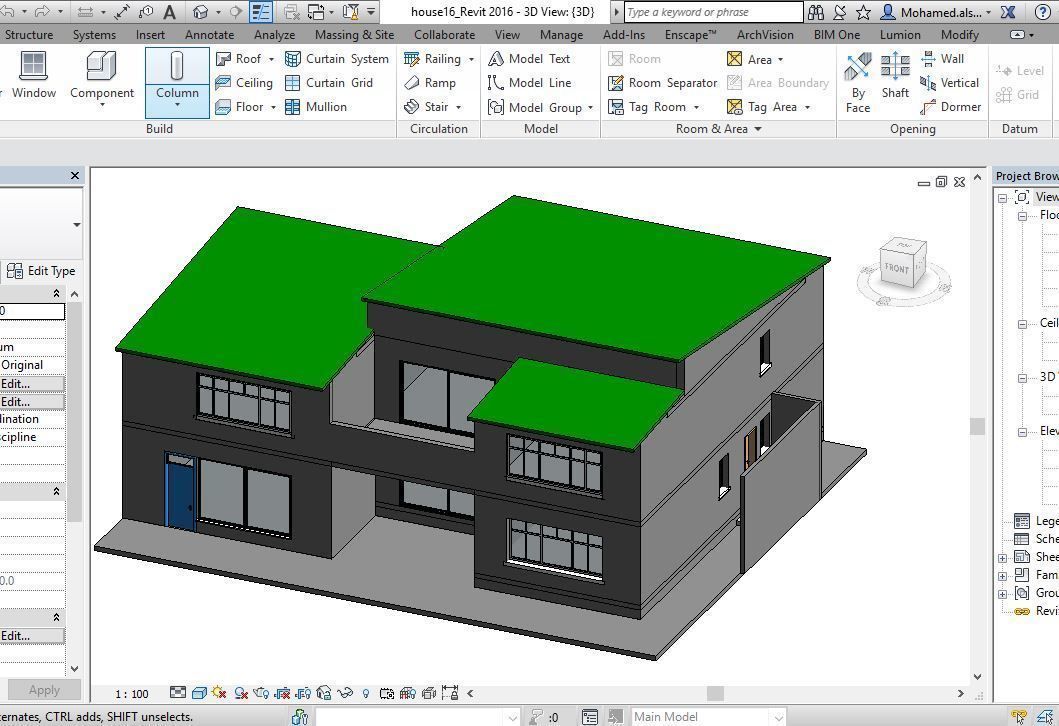Switch to the Collaborate tab
This screenshot has height=726, width=1059.
[x=444, y=34]
